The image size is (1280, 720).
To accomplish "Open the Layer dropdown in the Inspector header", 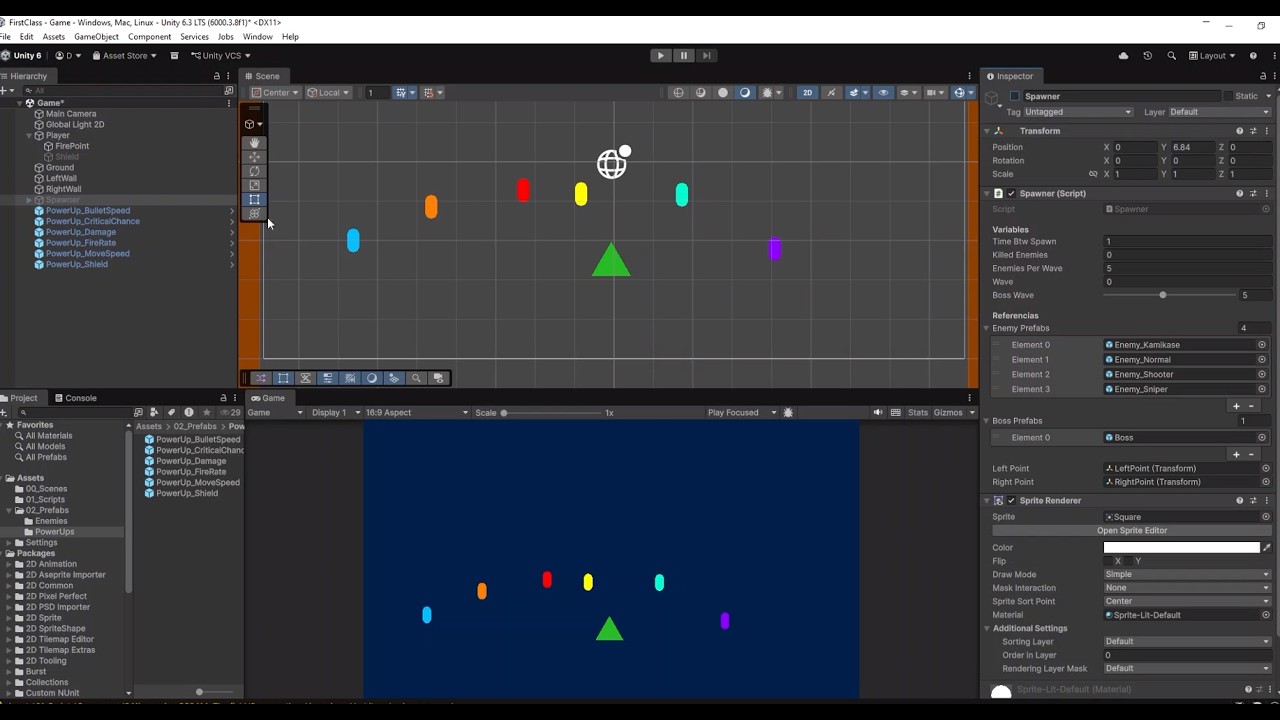I will pyautogui.click(x=1220, y=112).
